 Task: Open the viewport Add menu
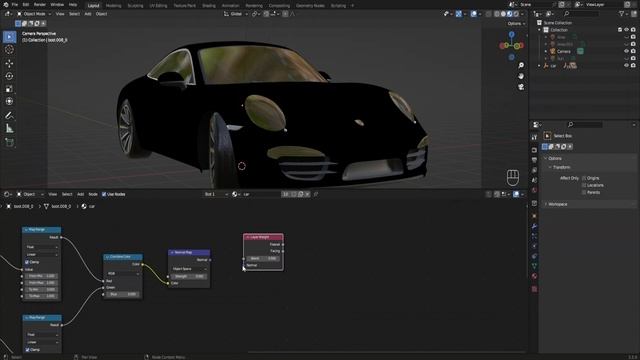pos(88,14)
